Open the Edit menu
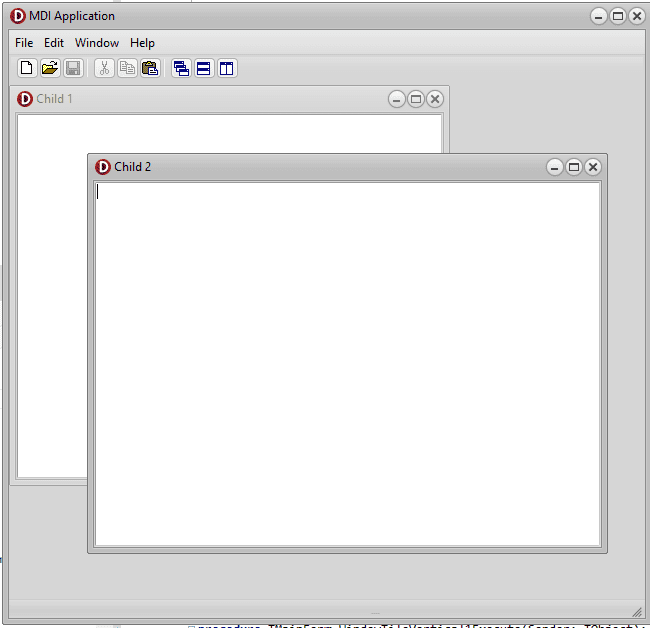Image resolution: width=650 pixels, height=628 pixels. pyautogui.click(x=54, y=43)
